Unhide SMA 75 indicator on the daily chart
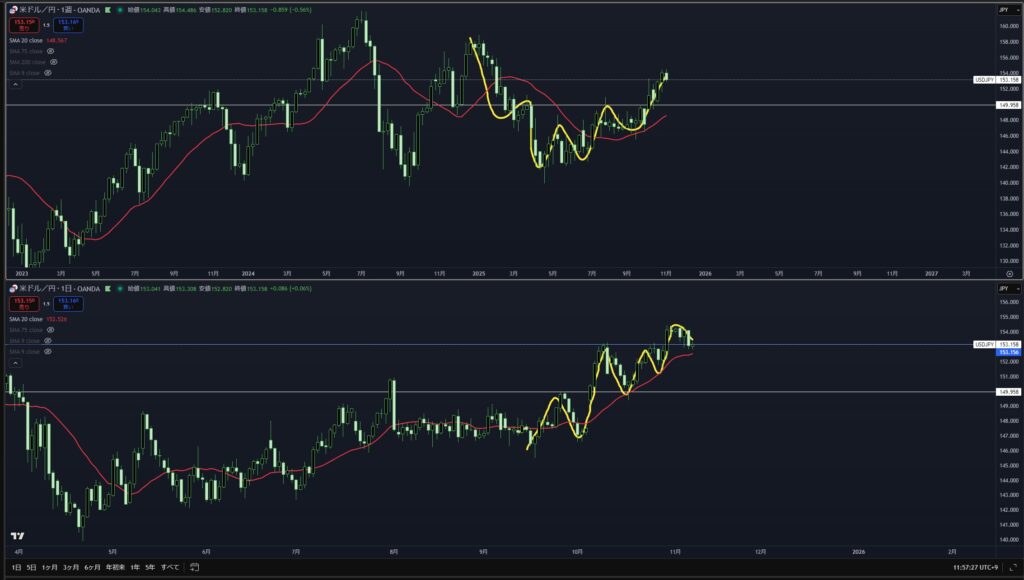Viewport: 1024px width, 580px height. click(x=50, y=329)
